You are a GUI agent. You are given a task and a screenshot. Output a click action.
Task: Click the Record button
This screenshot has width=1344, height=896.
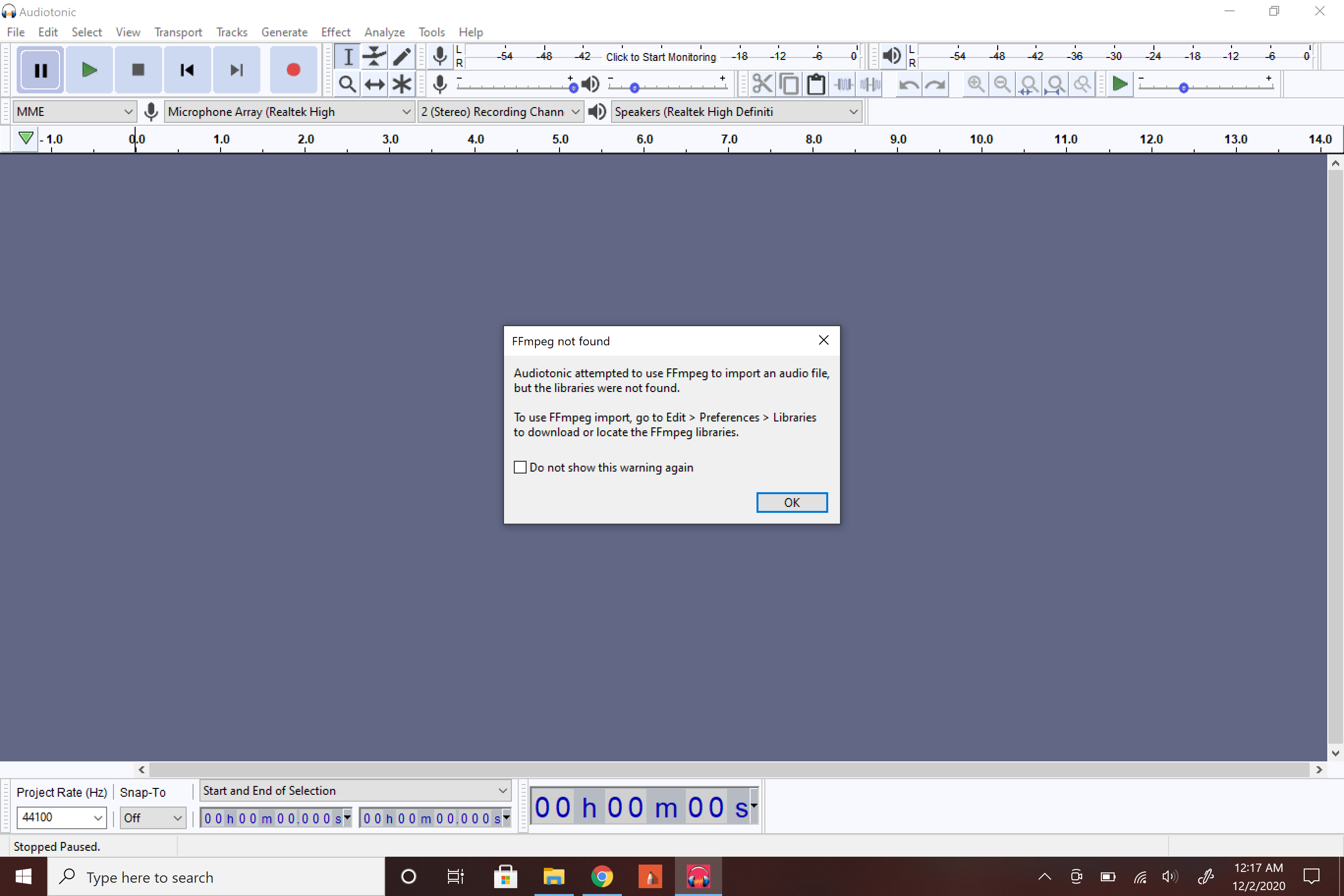pyautogui.click(x=293, y=70)
